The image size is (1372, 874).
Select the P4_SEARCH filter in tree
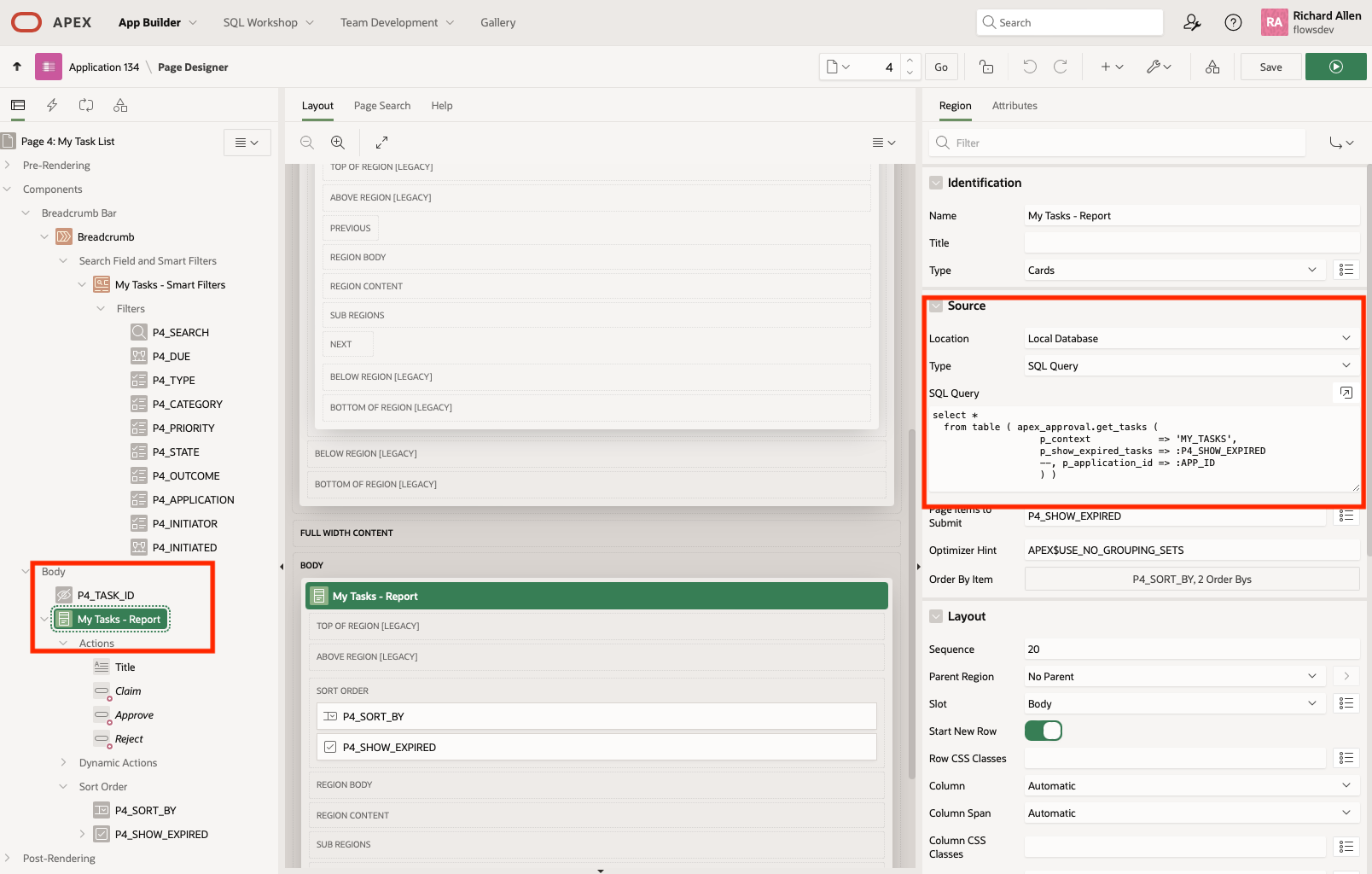[180, 333]
